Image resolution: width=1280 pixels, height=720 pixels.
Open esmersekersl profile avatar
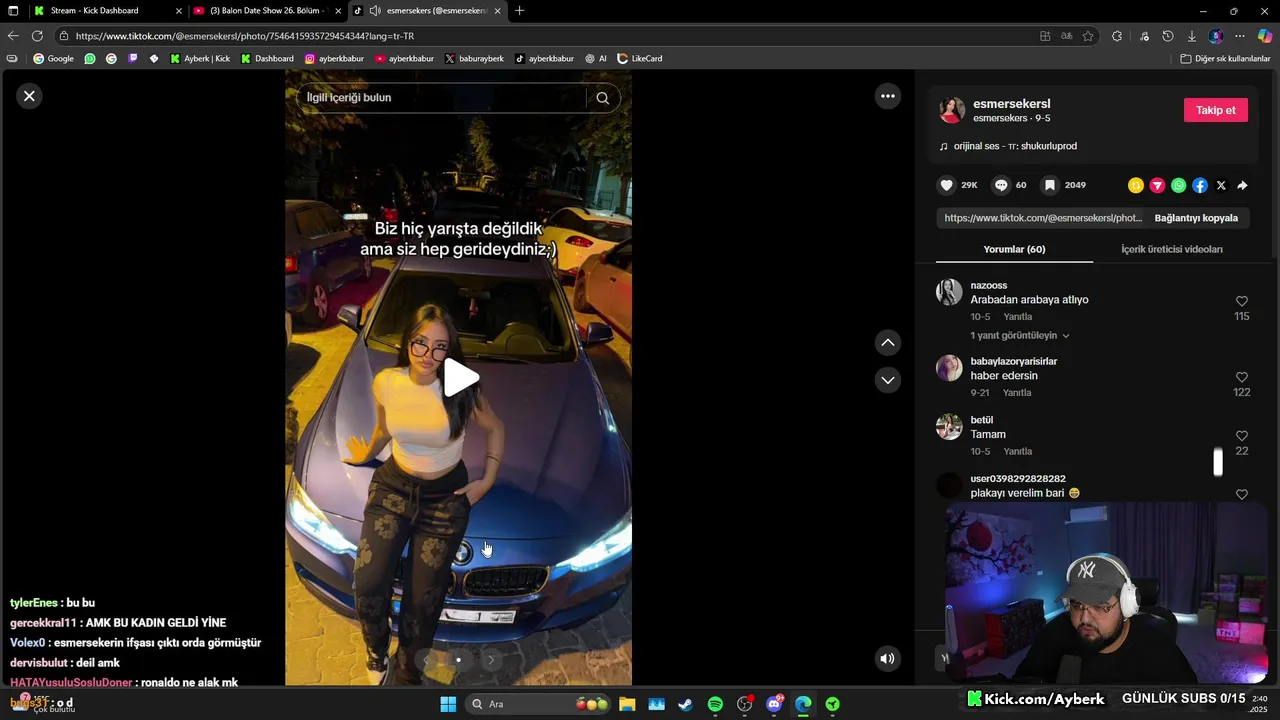[x=952, y=110]
